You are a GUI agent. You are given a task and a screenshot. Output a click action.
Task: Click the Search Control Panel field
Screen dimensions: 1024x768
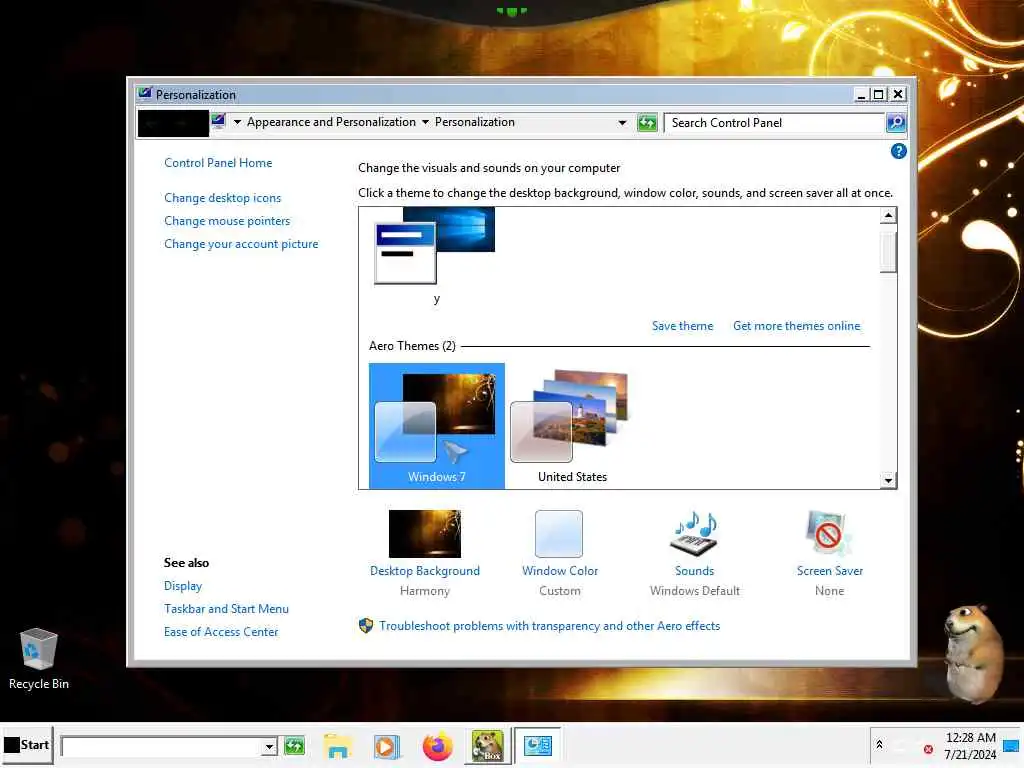click(x=775, y=123)
